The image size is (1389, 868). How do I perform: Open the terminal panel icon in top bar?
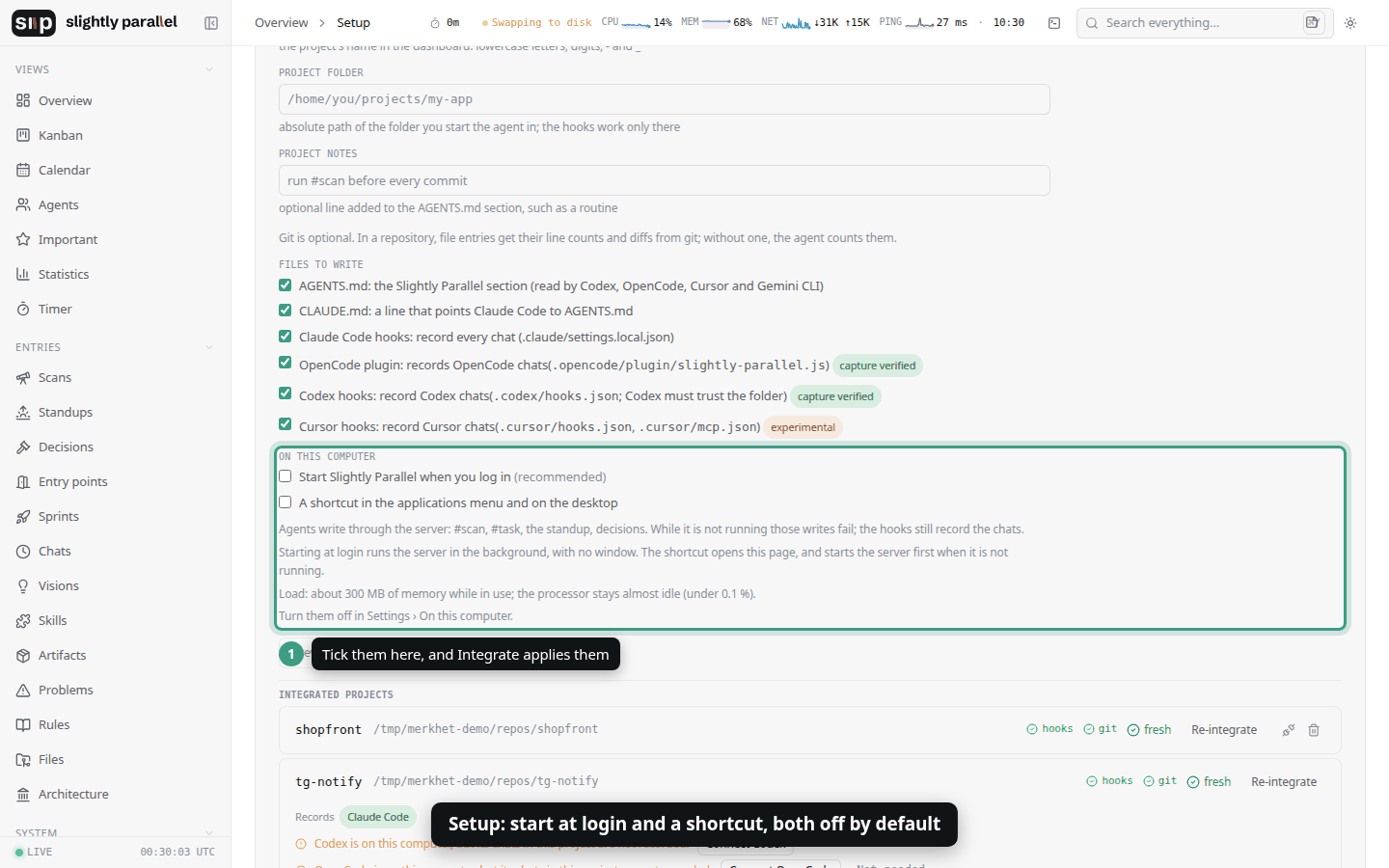click(x=1054, y=23)
